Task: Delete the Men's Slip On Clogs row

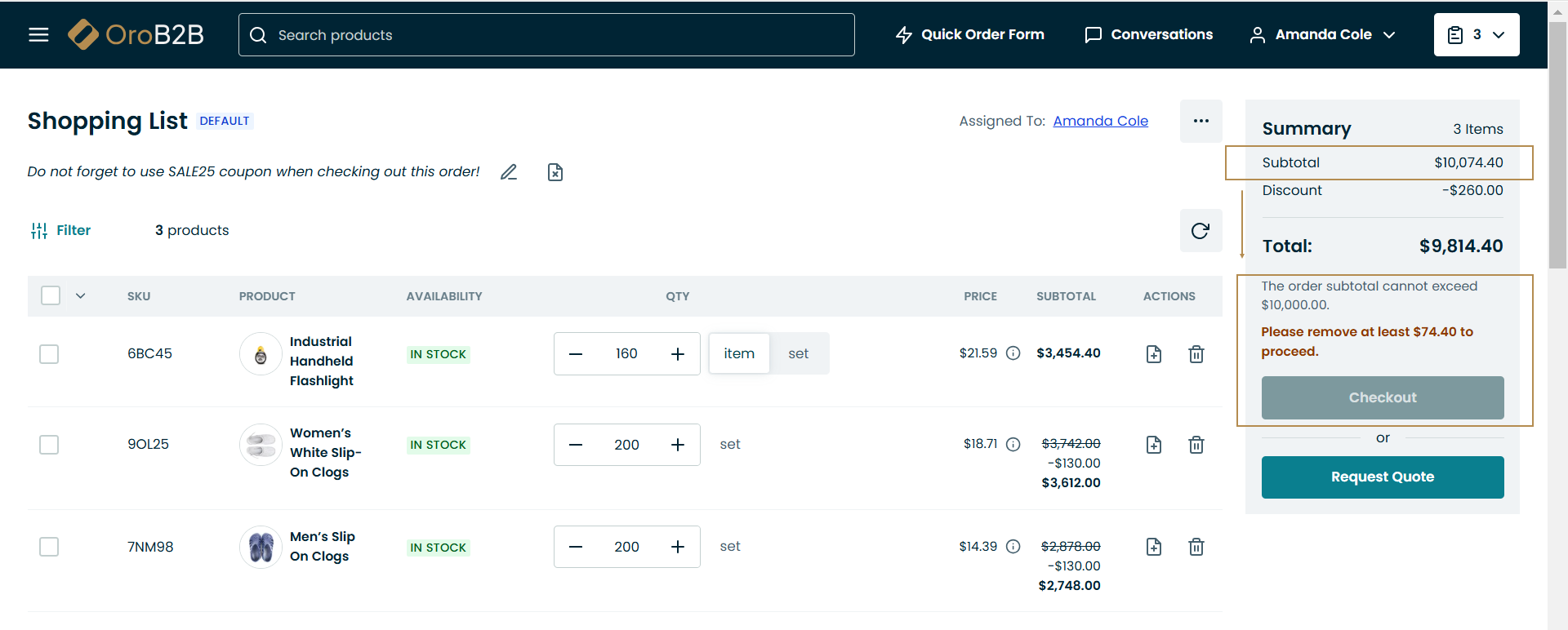Action: pos(1196,547)
